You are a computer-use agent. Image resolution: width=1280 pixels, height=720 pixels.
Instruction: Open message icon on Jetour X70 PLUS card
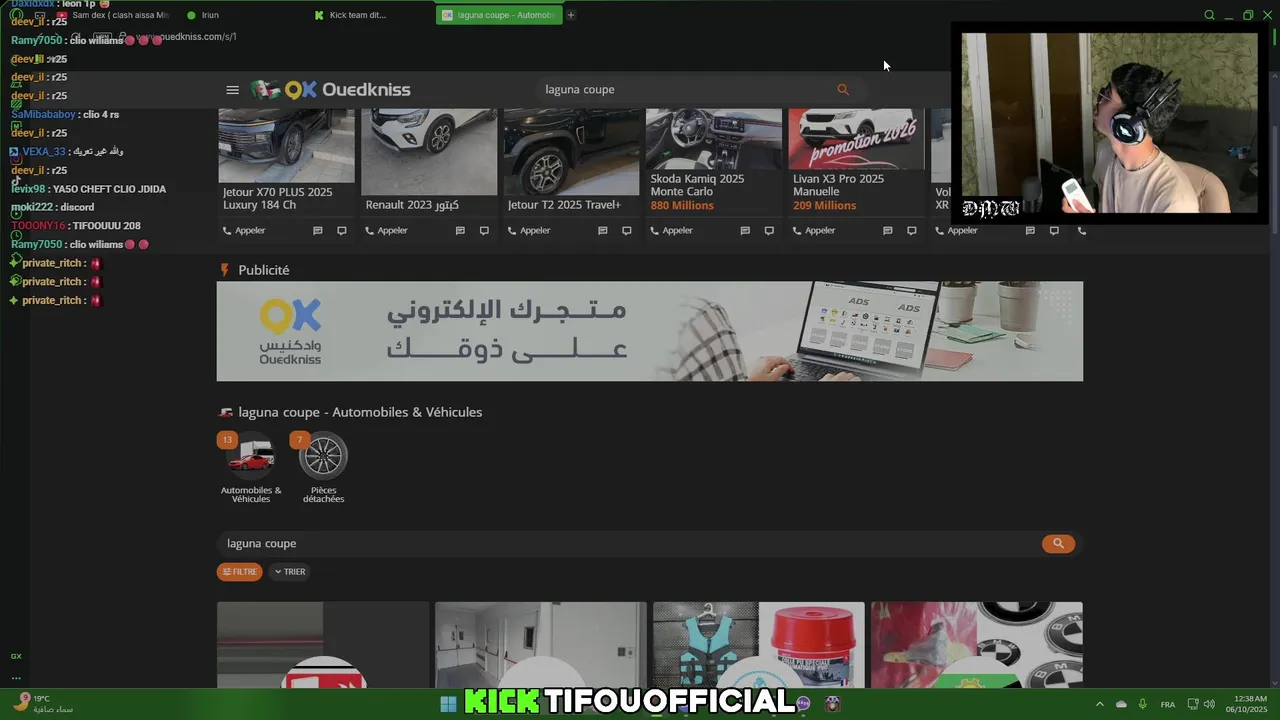[x=318, y=231]
